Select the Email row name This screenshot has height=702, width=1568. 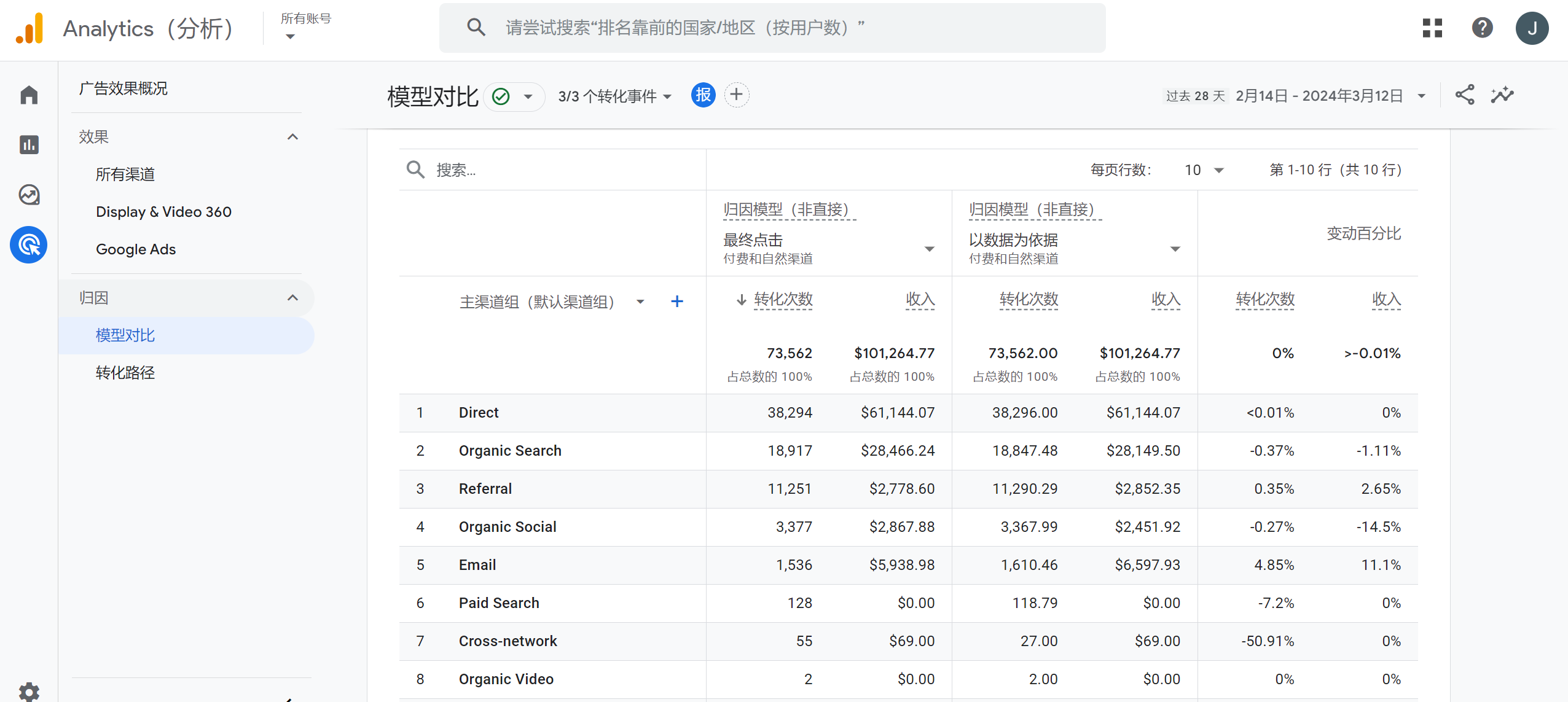pos(477,565)
